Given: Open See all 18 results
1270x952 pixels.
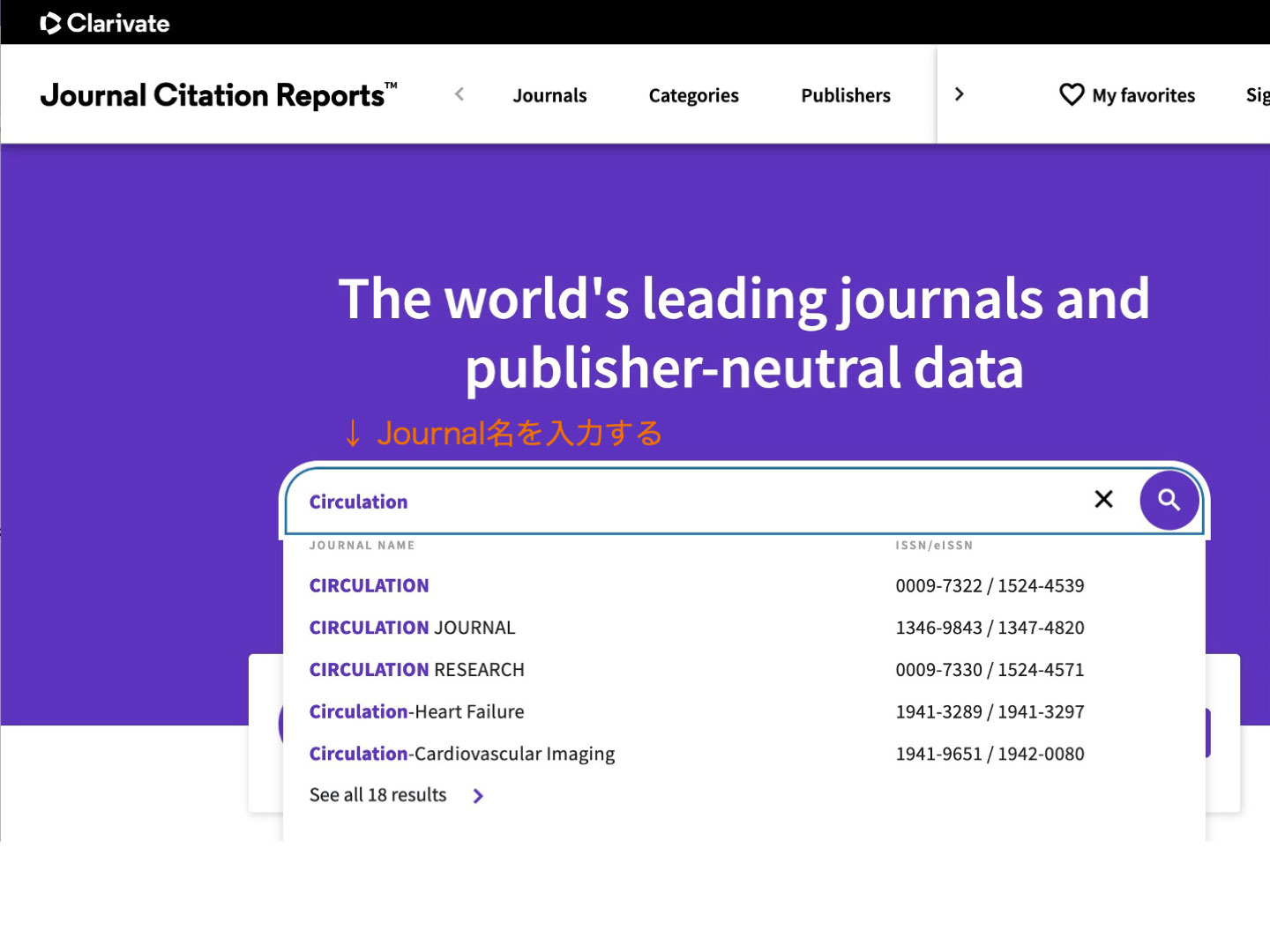Looking at the screenshot, I should (x=378, y=795).
